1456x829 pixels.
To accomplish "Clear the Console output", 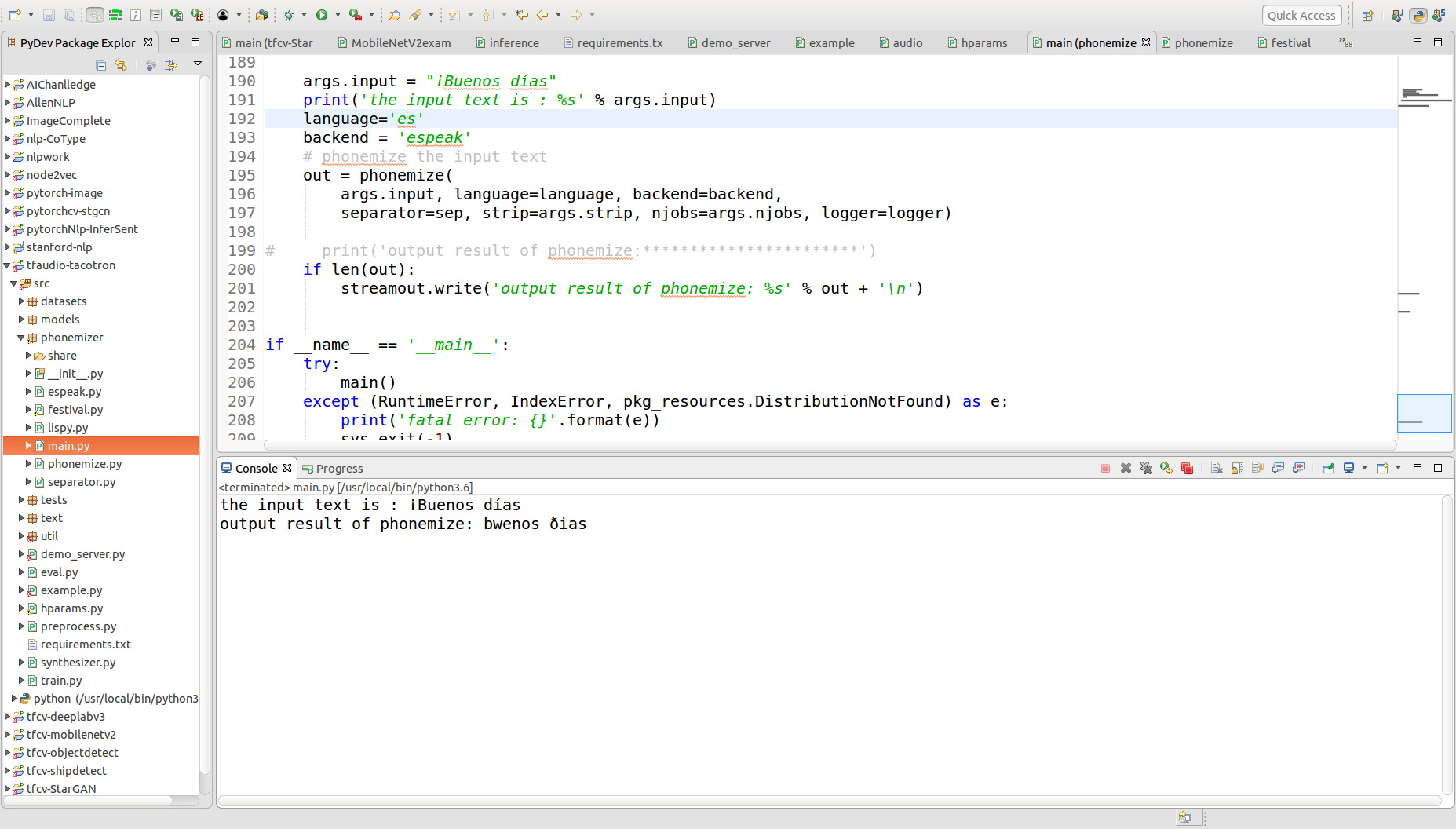I will click(x=1217, y=469).
